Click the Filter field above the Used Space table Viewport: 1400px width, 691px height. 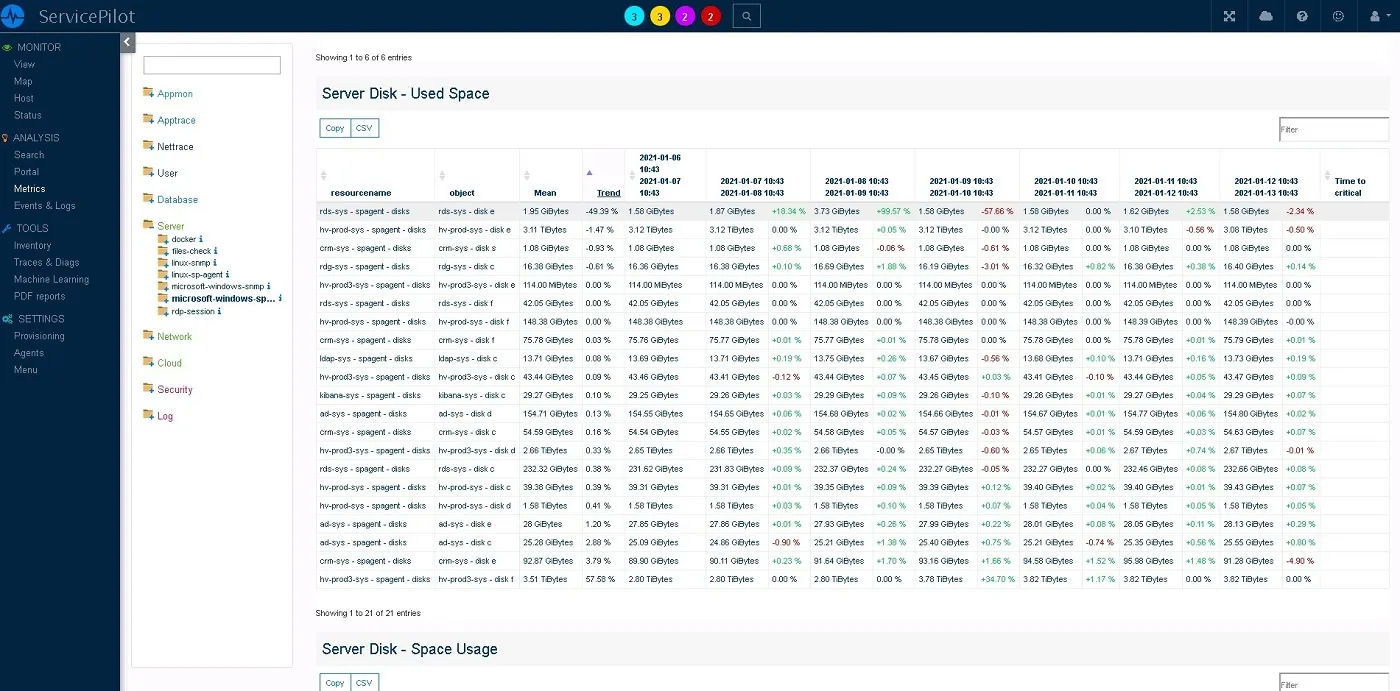[x=1333, y=129]
